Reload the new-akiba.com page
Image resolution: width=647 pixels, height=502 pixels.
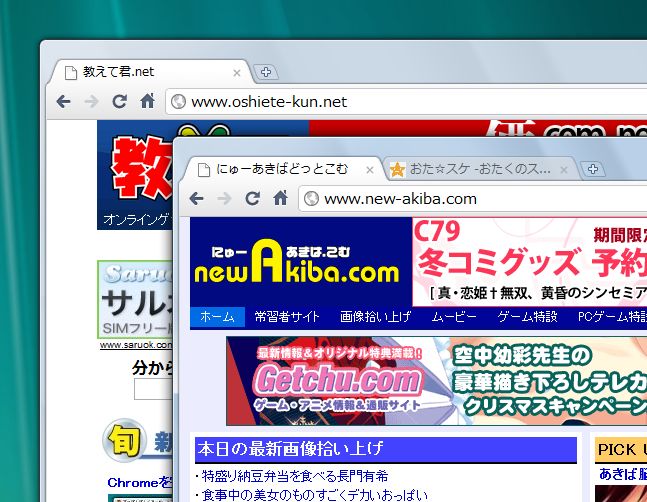252,198
